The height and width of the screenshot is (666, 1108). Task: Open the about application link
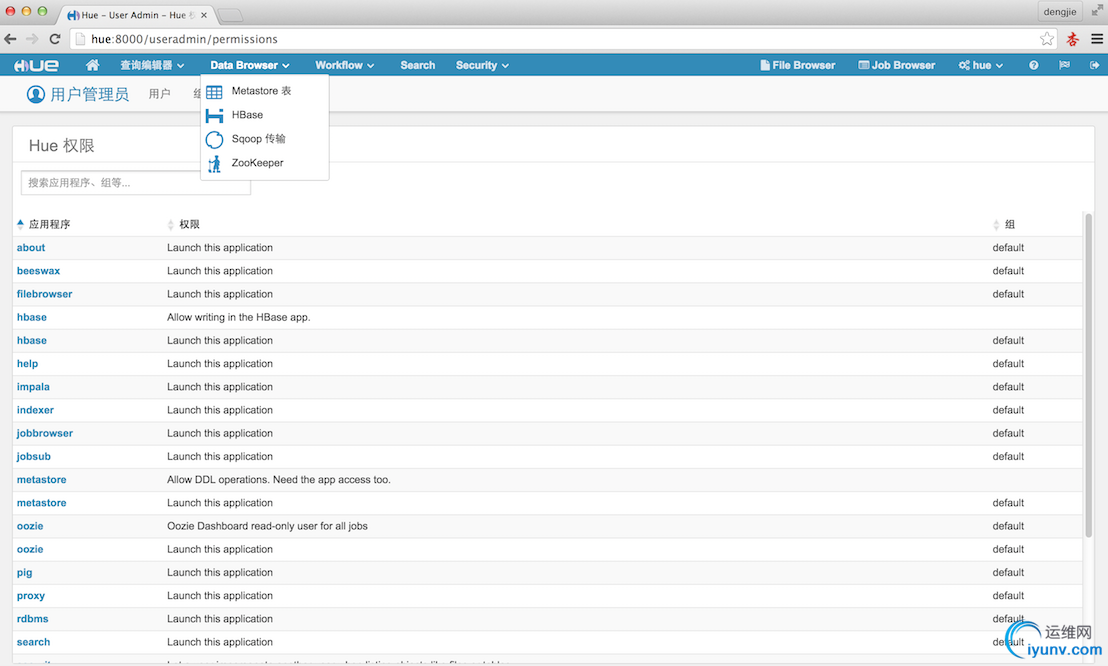[x=31, y=247]
